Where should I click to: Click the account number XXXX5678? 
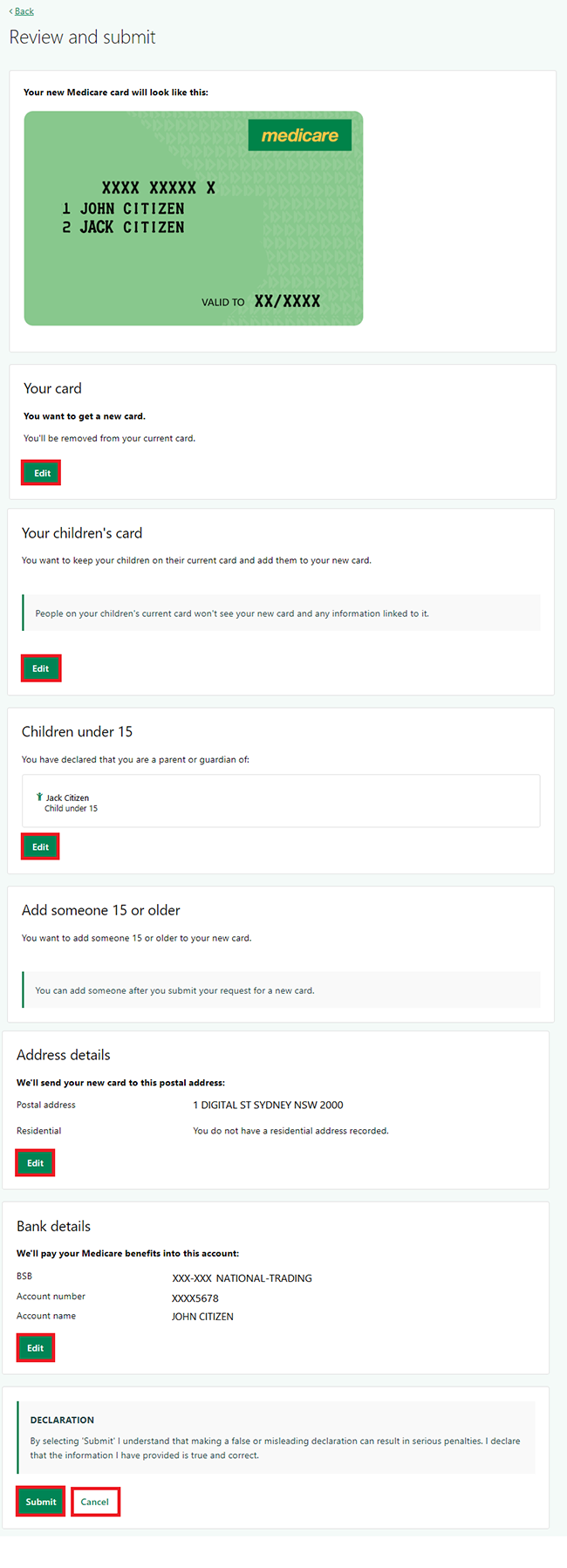pos(195,1298)
